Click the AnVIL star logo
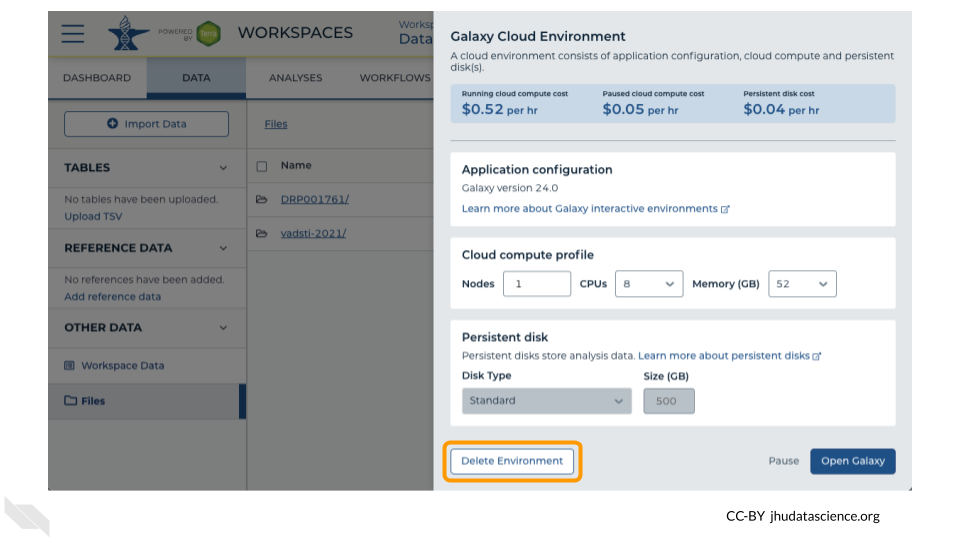Viewport: 960px width, 540px height. [128, 33]
